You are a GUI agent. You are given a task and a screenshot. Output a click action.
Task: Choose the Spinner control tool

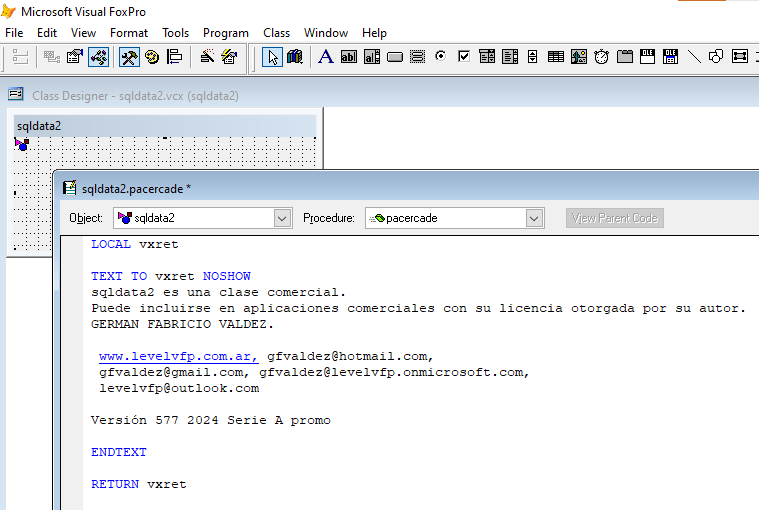533,57
